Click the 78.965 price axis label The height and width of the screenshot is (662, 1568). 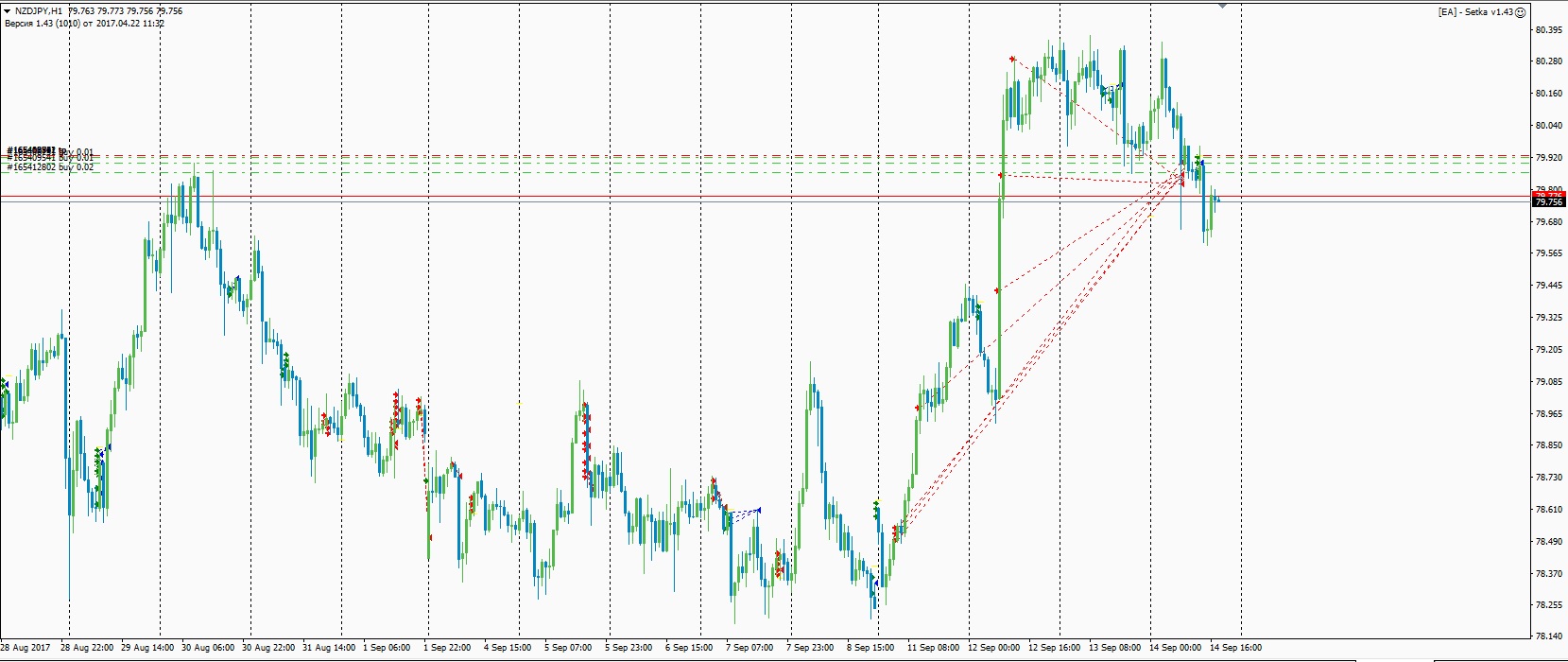[x=1547, y=413]
